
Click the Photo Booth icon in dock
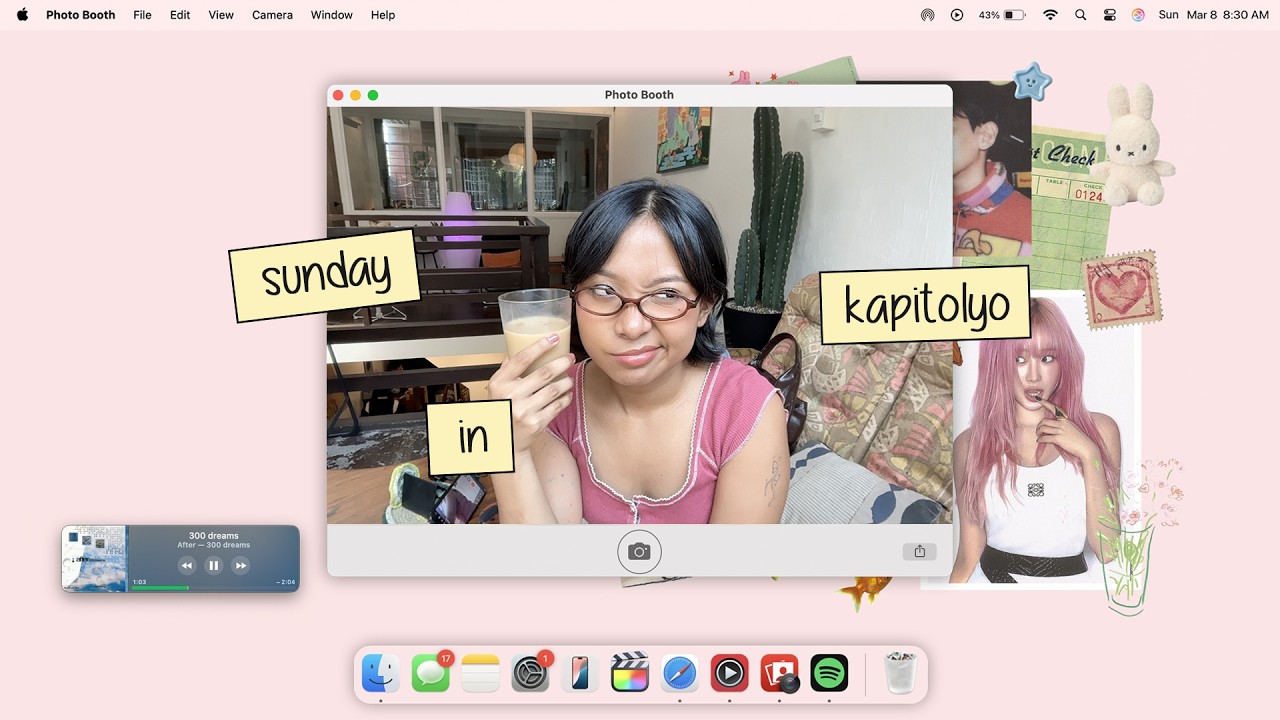780,673
